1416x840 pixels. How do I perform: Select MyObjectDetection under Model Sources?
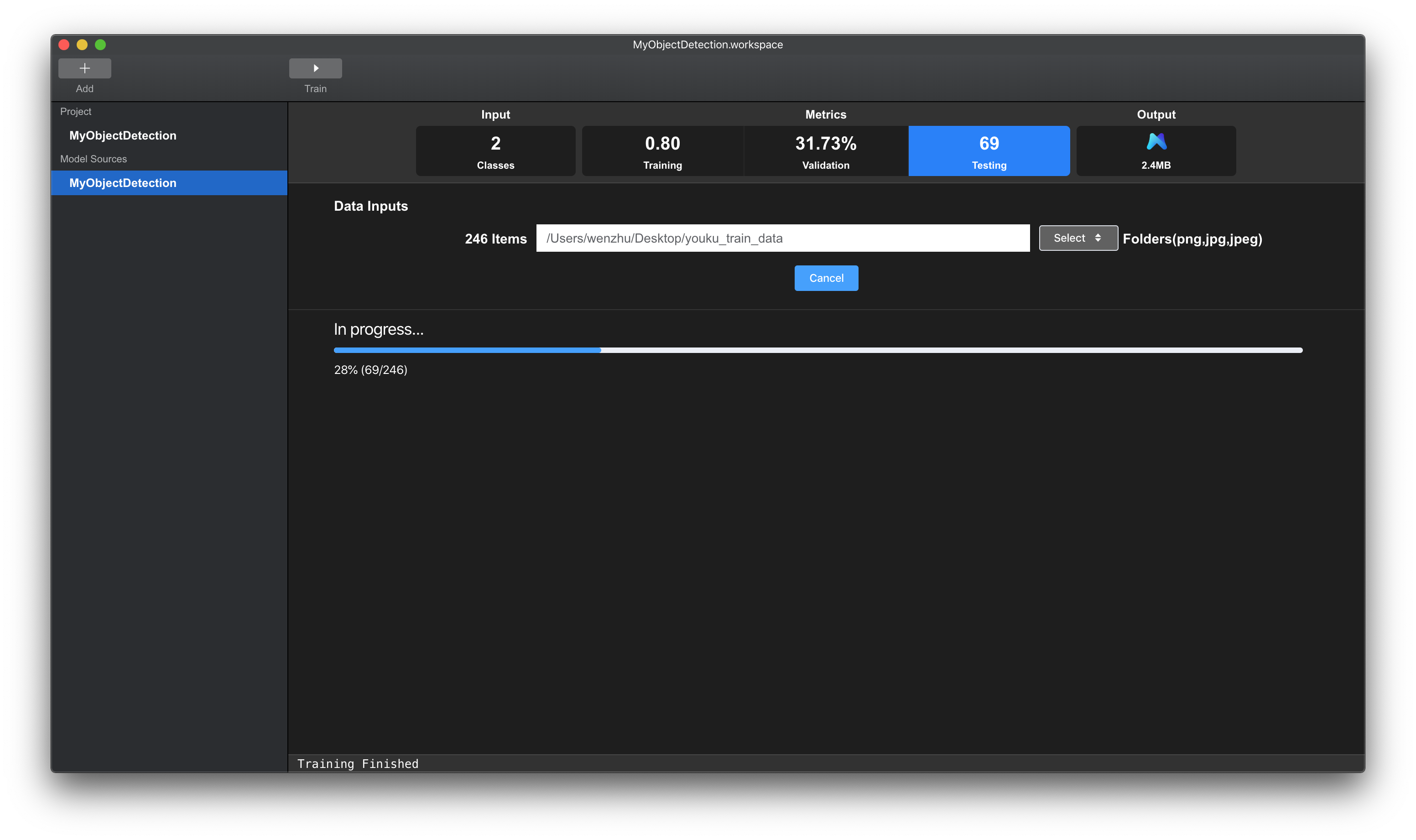click(169, 183)
